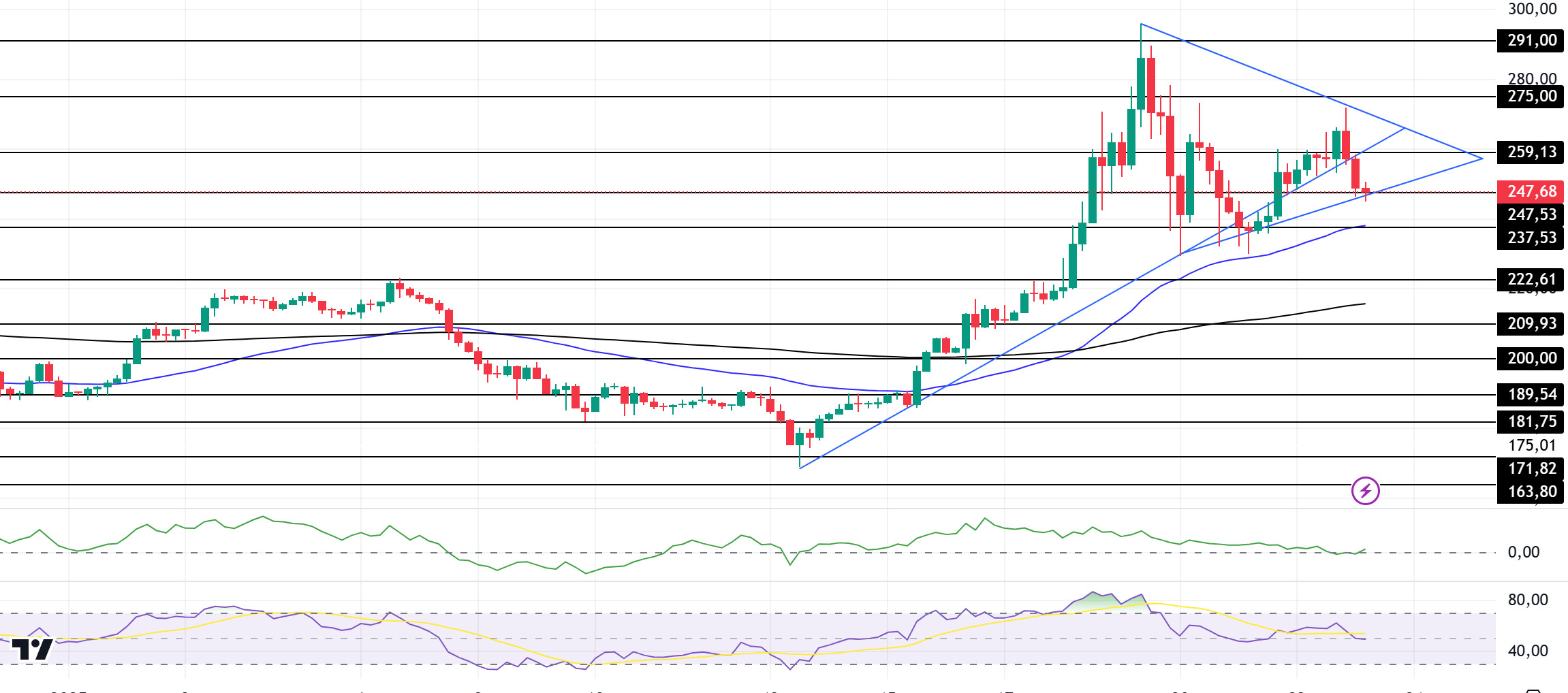The image size is (1568, 693).
Task: Select the 209,93 price level label
Action: pos(1531,324)
